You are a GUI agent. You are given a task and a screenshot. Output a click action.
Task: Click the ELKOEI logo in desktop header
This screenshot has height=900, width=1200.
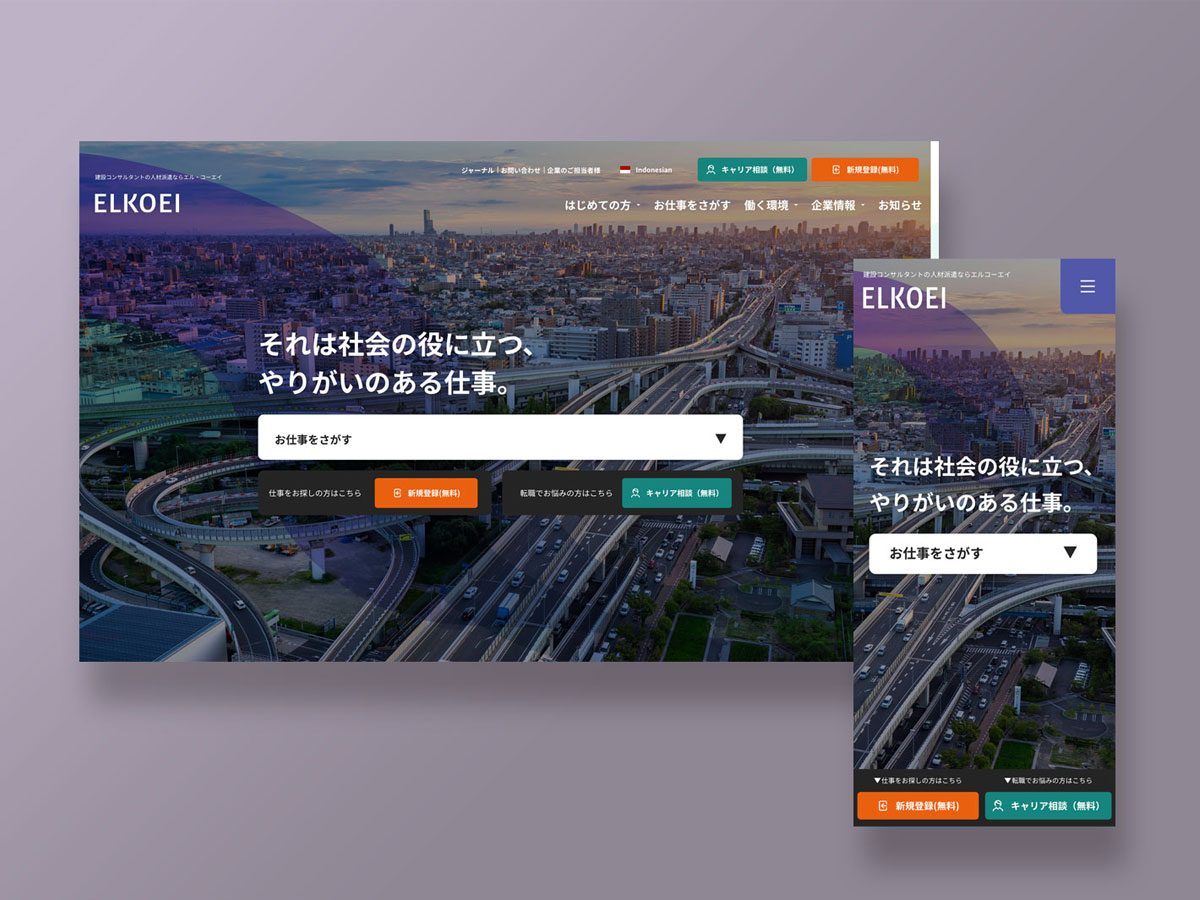tap(137, 203)
